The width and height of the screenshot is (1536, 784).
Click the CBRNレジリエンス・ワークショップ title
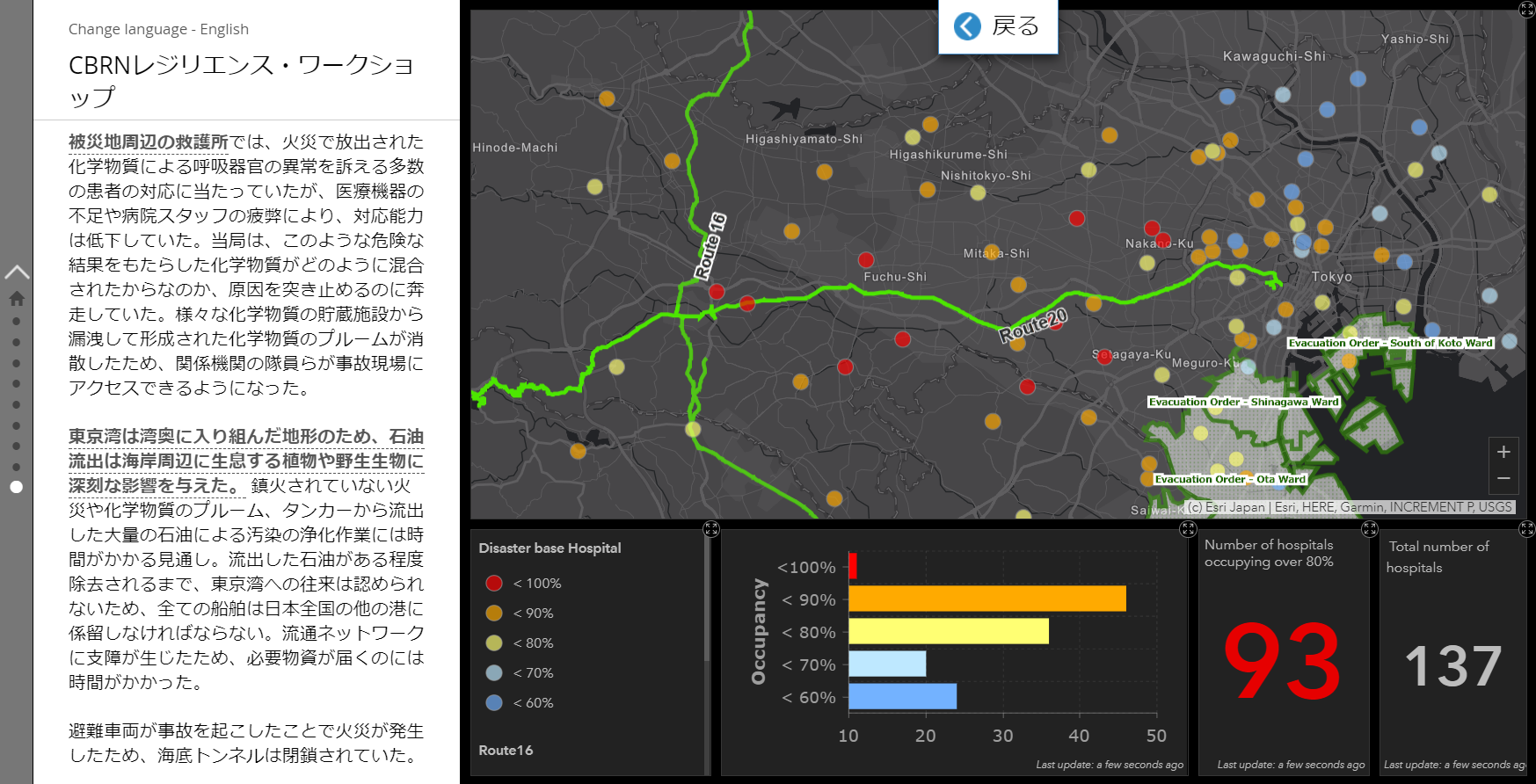coord(241,80)
